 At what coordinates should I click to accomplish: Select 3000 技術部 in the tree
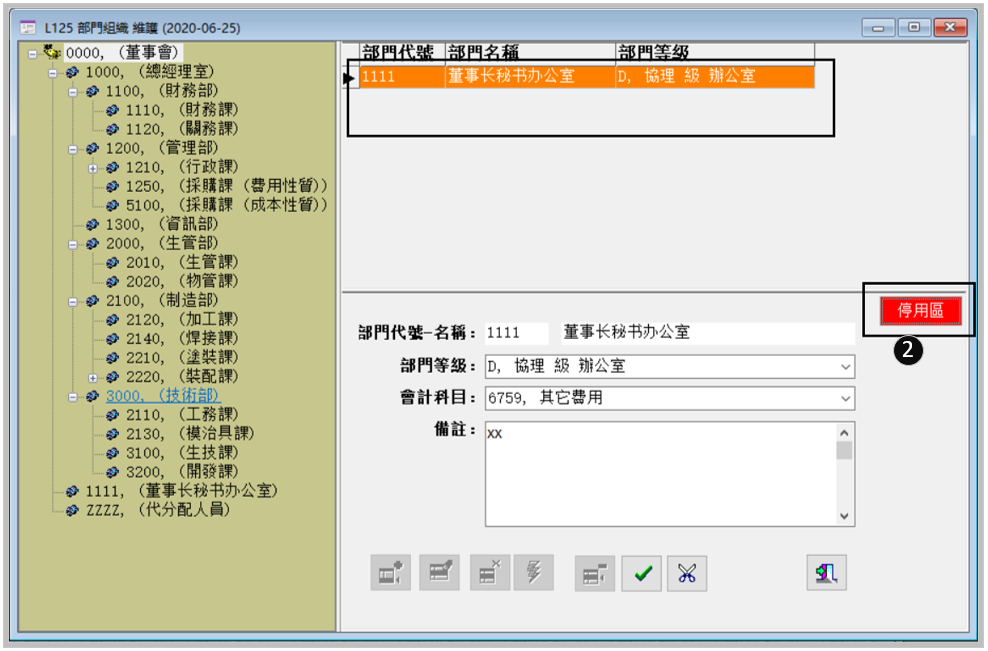tap(163, 396)
